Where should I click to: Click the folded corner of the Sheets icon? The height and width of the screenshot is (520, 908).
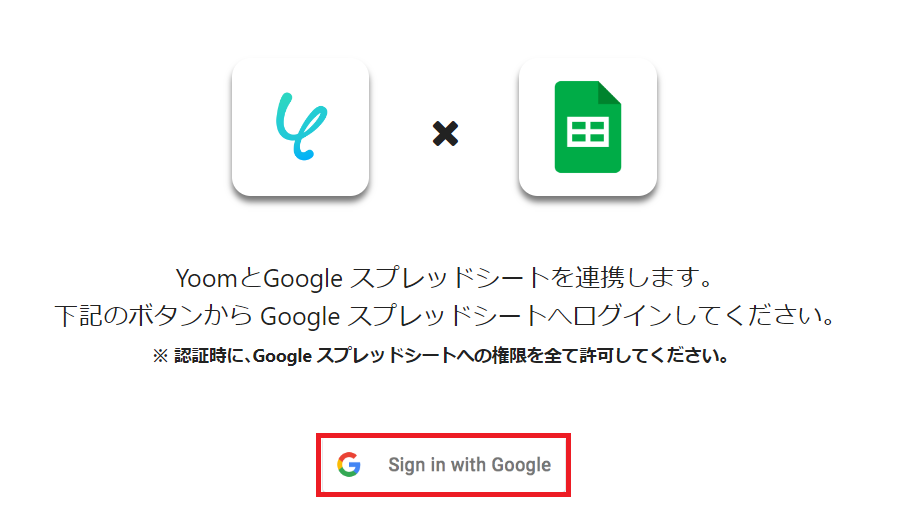coord(609,93)
